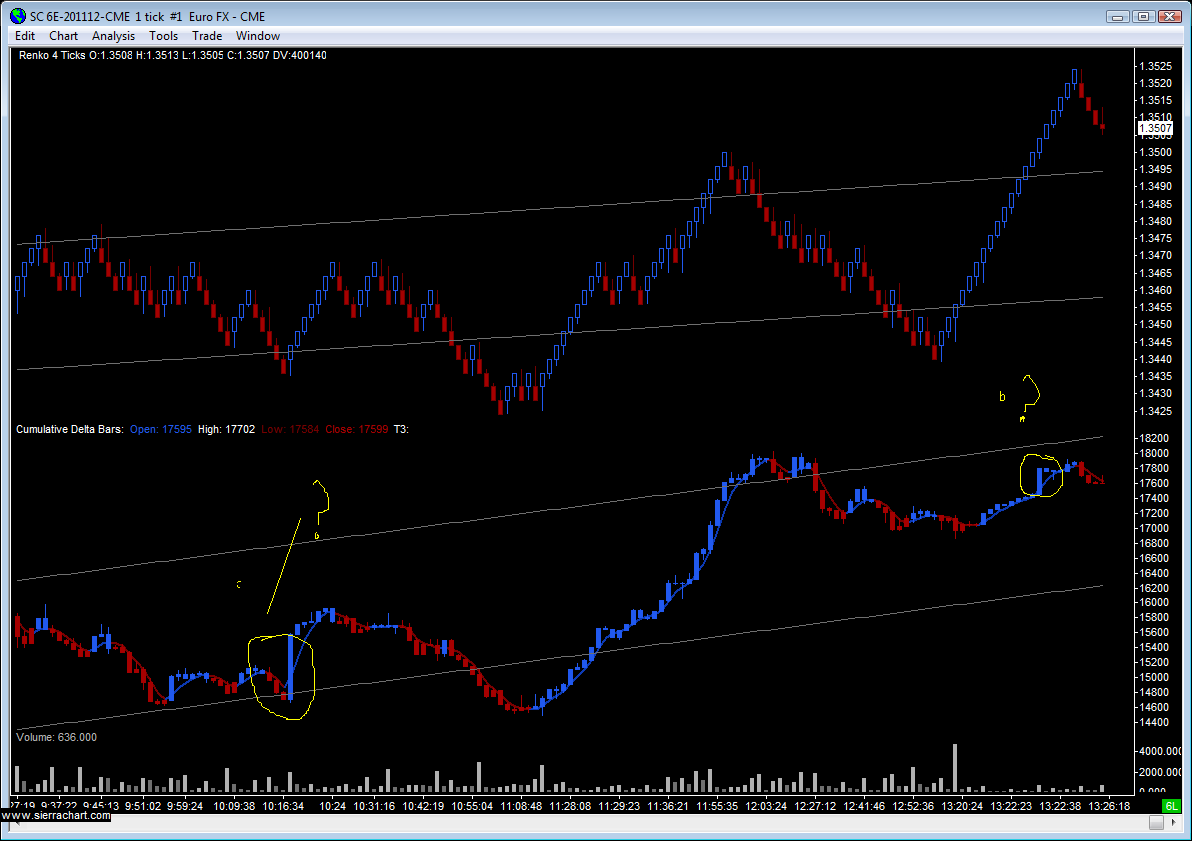Click the 1.3425 price scale value
This screenshot has width=1192, height=841.
point(1155,411)
